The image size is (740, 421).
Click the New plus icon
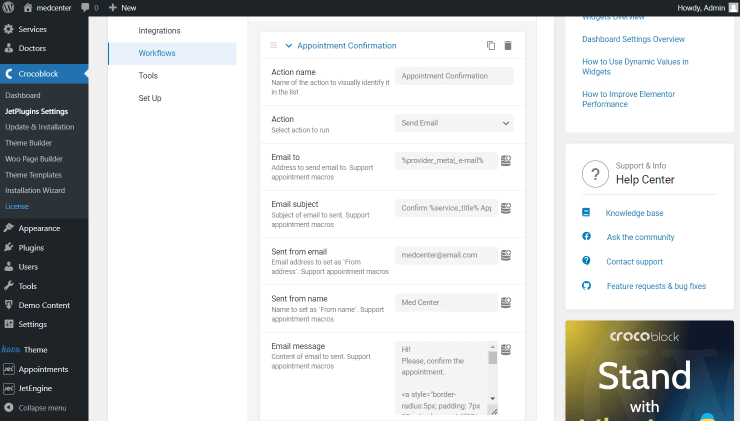112,8
